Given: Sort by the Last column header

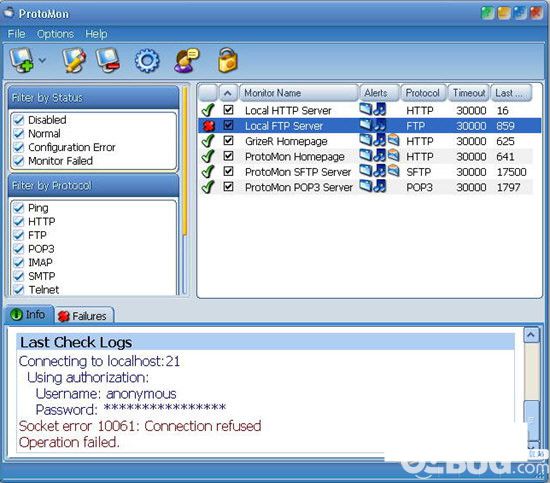Looking at the screenshot, I should tap(511, 93).
